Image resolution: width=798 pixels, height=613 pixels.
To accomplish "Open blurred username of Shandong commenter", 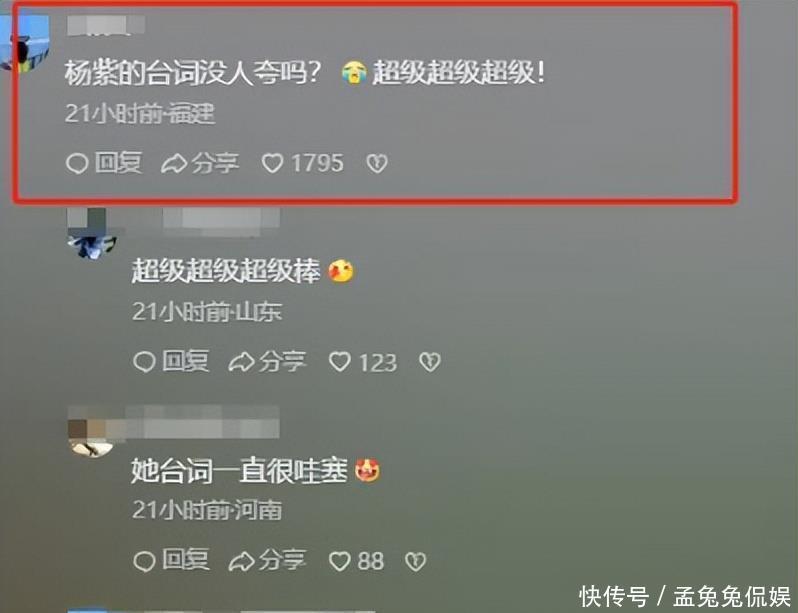I will 220,222.
